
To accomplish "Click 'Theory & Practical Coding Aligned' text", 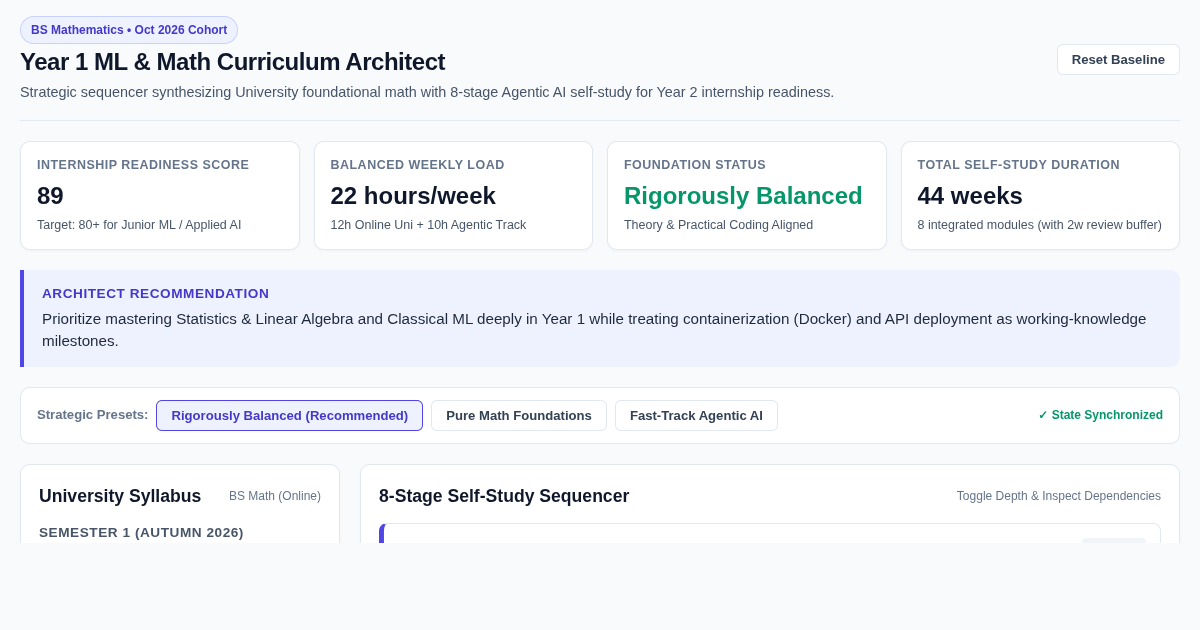I will [718, 225].
